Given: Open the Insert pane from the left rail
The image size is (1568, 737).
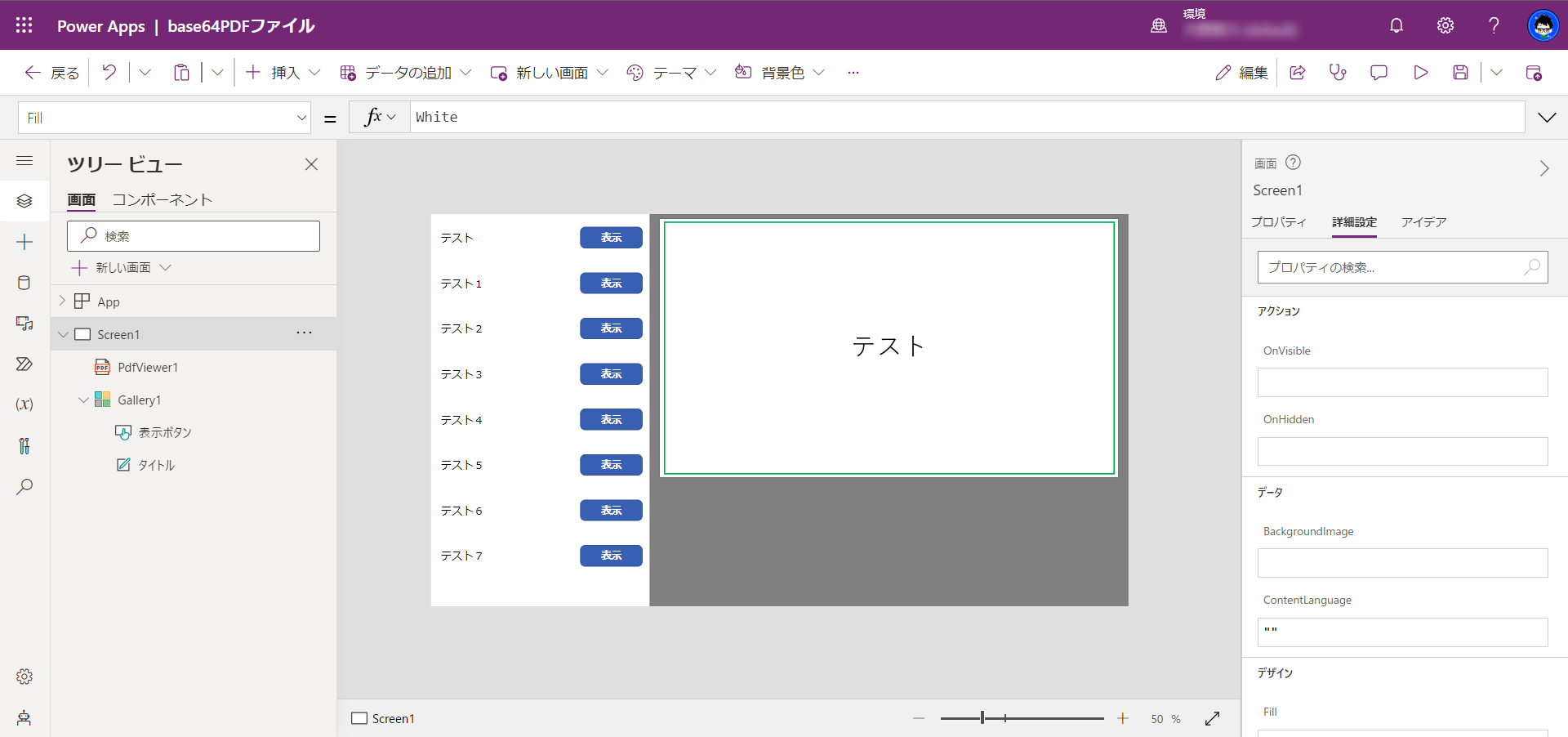Looking at the screenshot, I should coord(24,241).
